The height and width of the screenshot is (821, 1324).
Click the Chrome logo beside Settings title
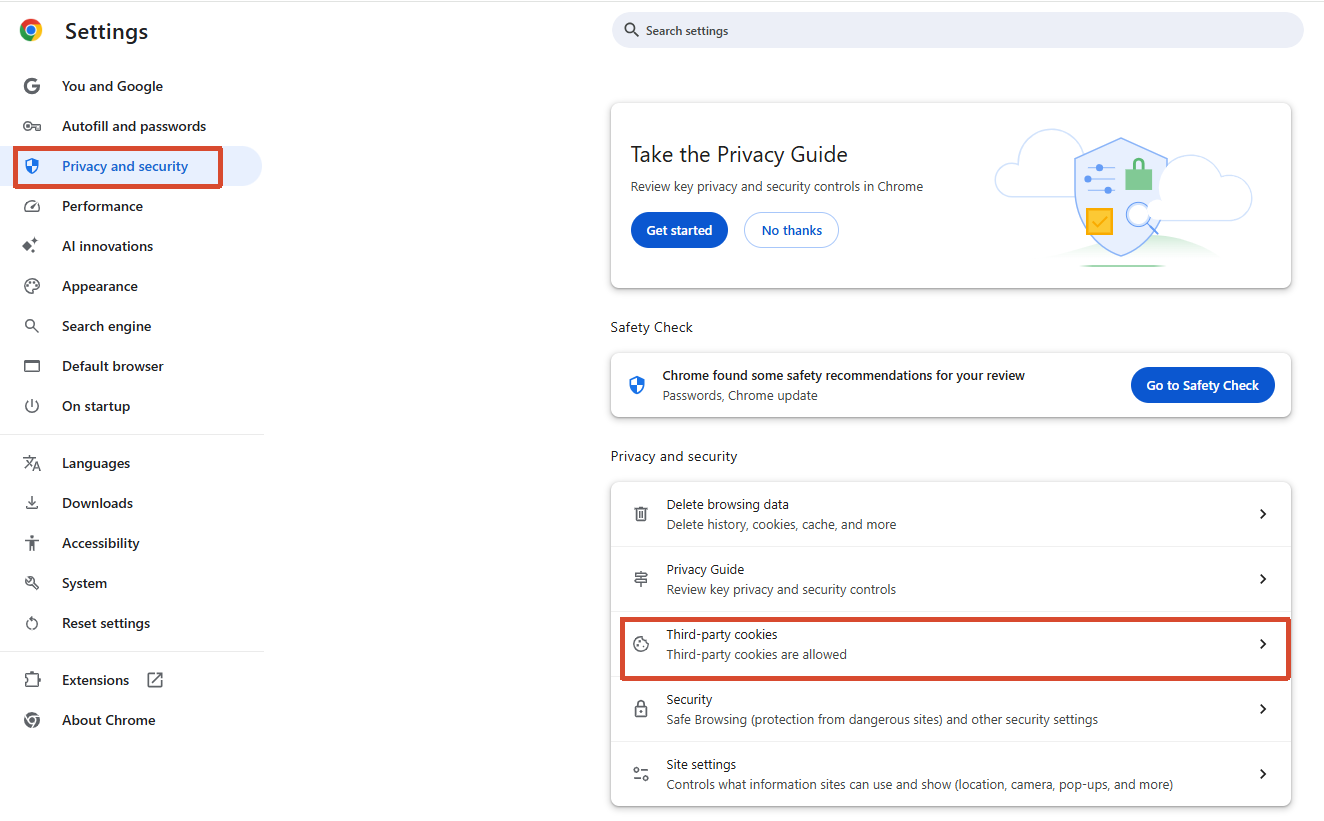pyautogui.click(x=31, y=31)
